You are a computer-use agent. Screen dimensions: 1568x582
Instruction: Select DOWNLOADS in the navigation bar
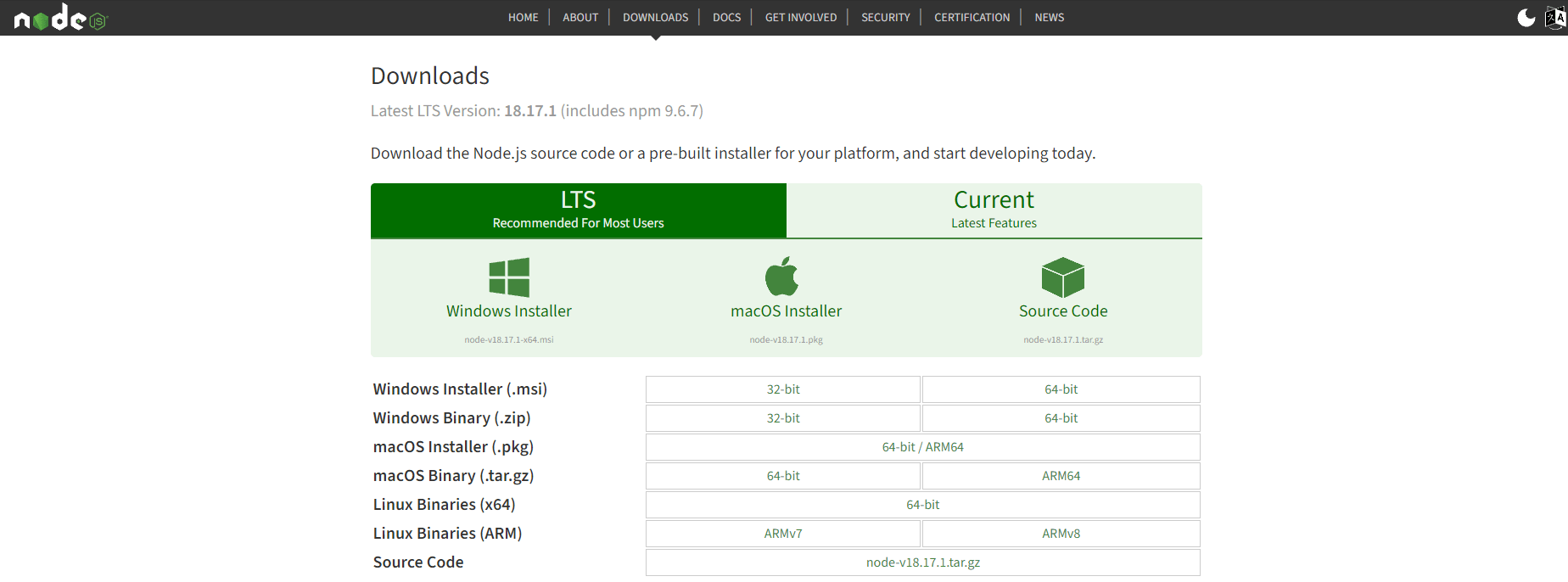pos(656,17)
